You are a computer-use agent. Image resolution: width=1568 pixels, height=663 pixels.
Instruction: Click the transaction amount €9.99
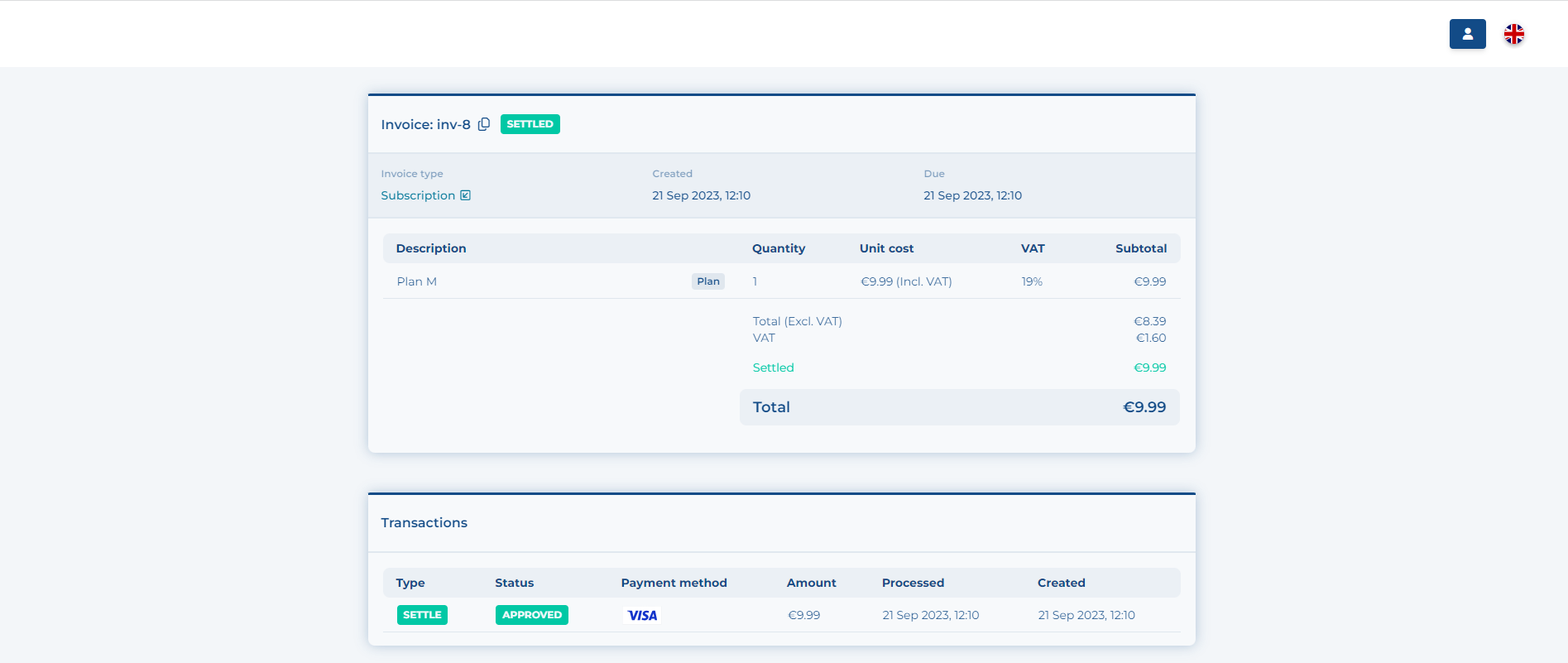(804, 615)
